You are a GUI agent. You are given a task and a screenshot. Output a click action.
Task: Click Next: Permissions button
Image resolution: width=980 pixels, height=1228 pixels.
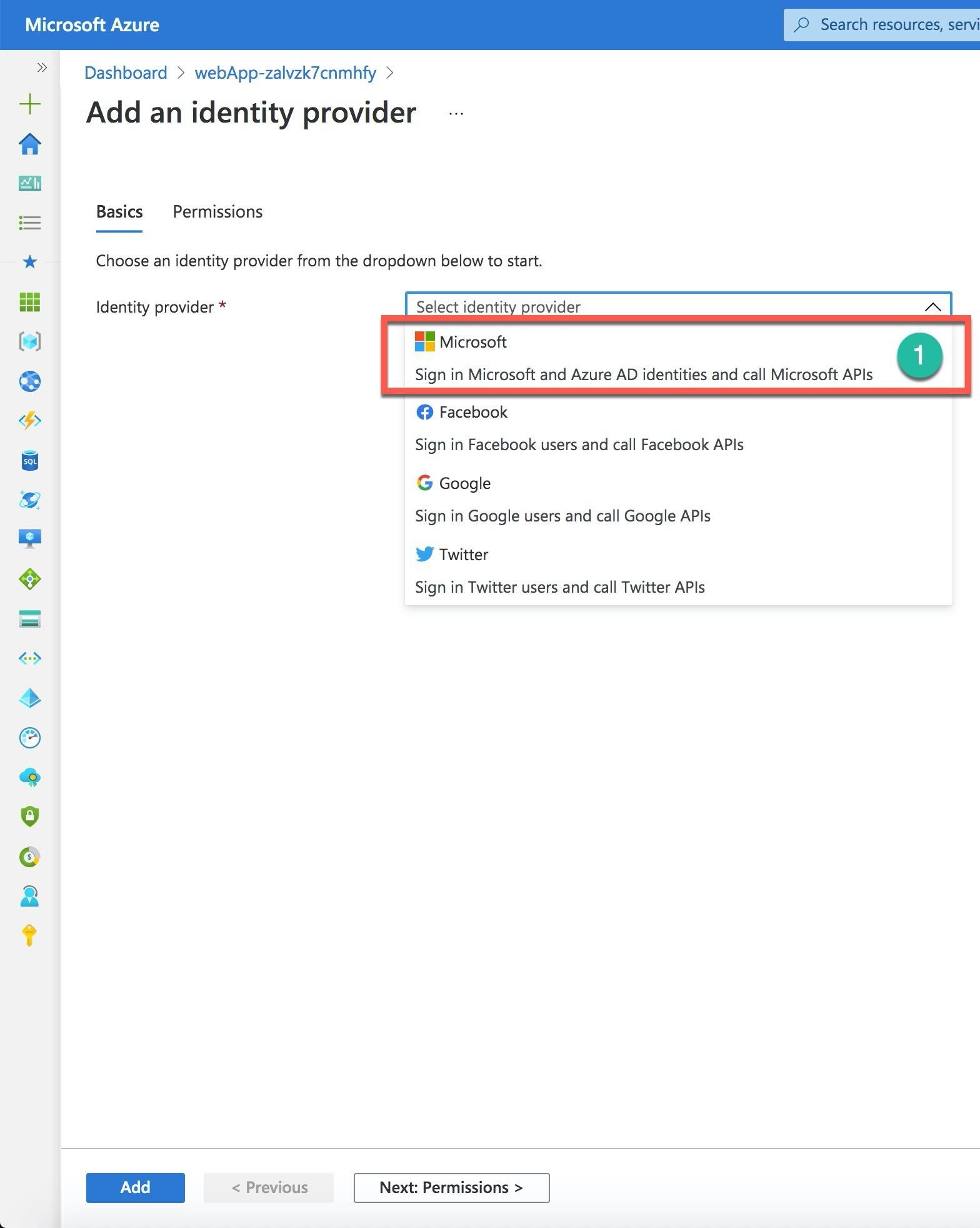451,1187
